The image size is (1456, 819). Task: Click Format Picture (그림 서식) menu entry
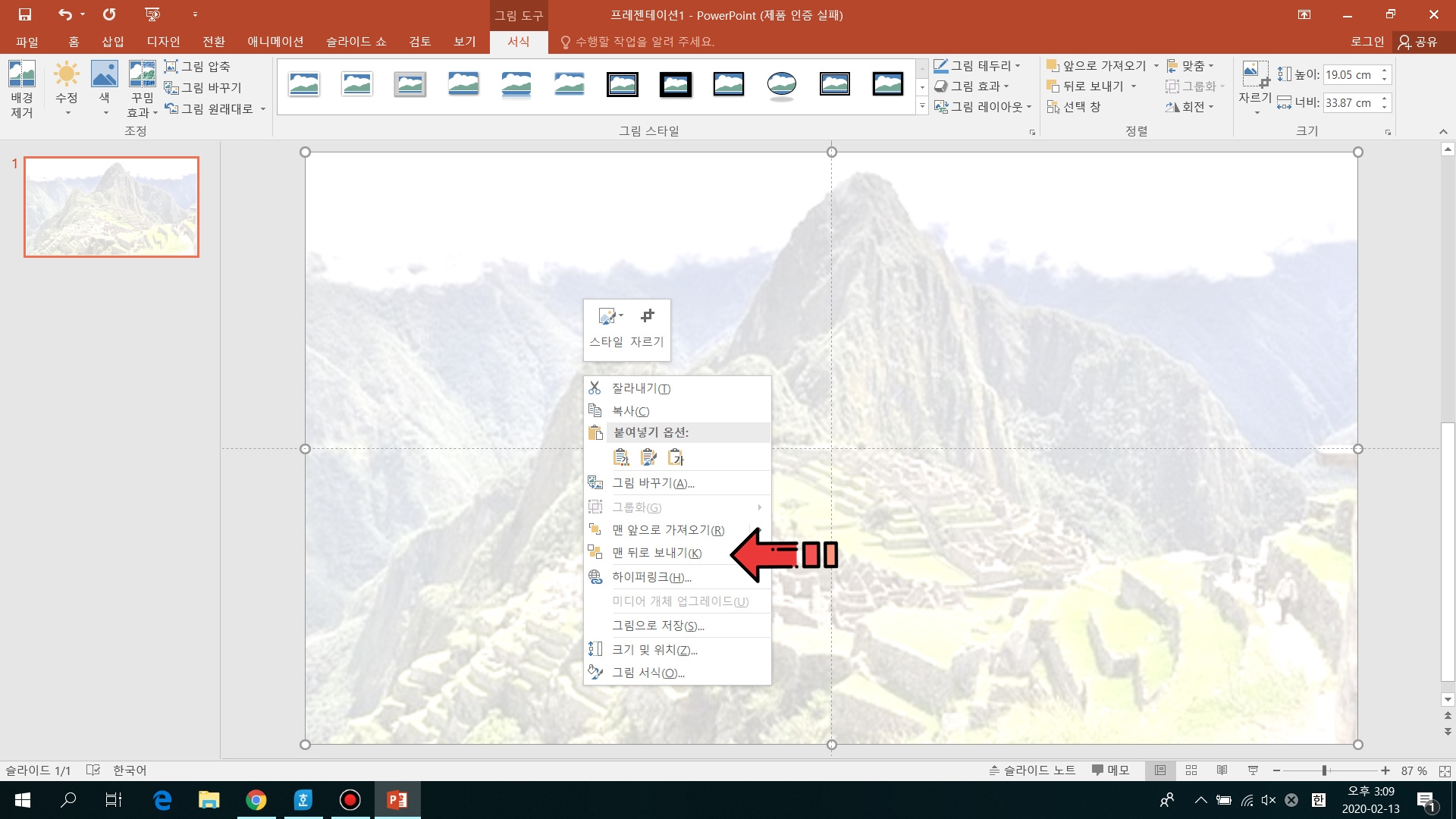click(648, 673)
